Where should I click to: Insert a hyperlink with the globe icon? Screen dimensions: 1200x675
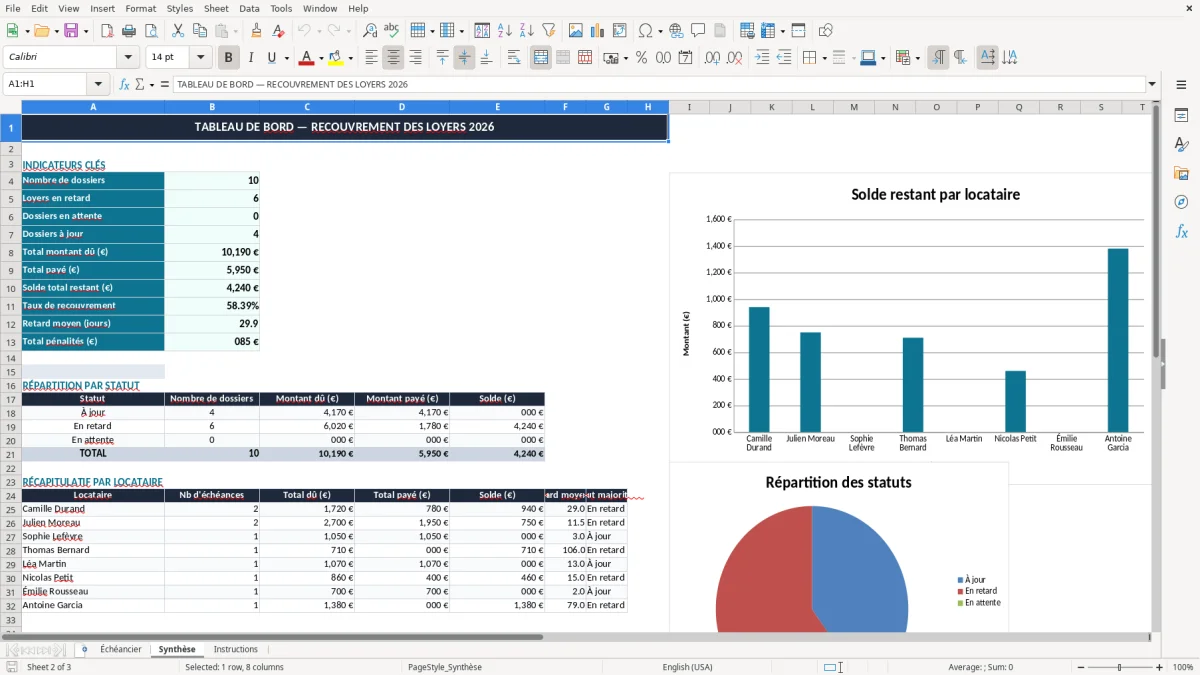click(x=676, y=31)
